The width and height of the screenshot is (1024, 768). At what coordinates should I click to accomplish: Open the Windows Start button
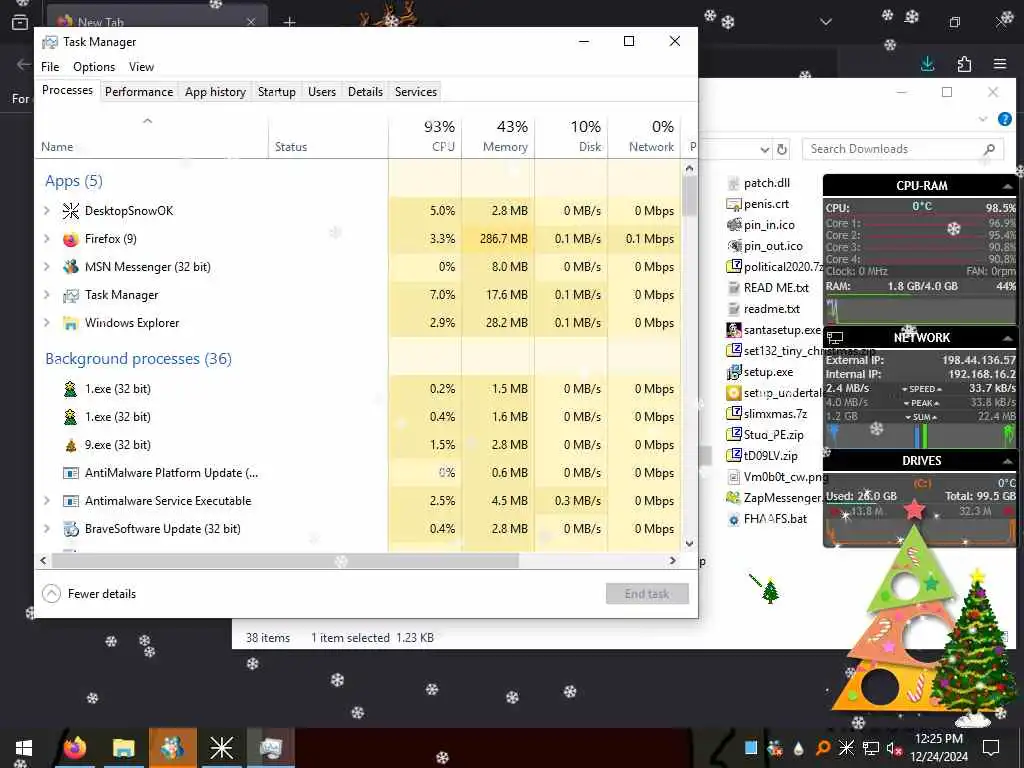tap(24, 748)
